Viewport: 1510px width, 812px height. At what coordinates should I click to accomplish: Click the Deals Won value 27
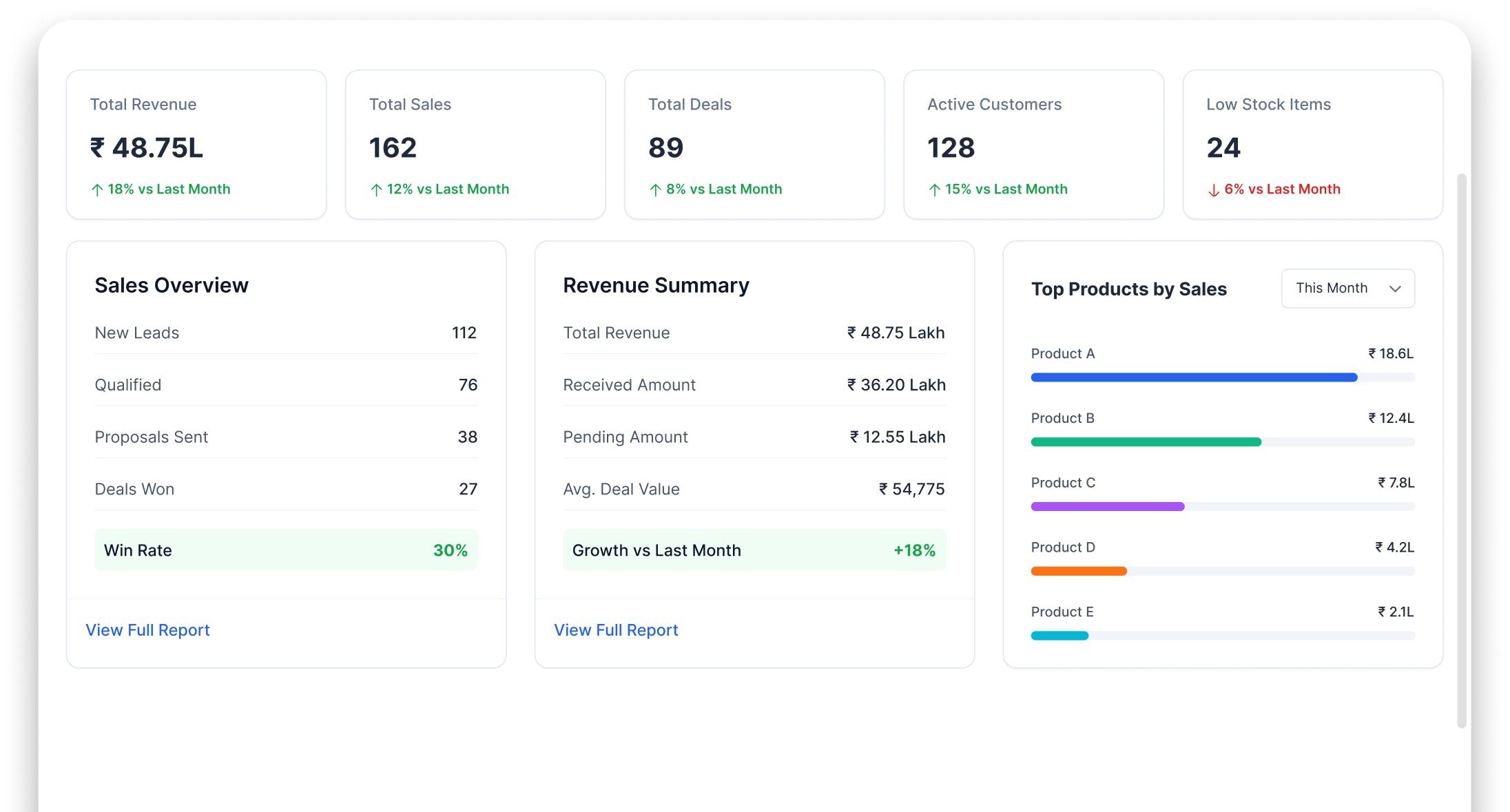tap(468, 490)
